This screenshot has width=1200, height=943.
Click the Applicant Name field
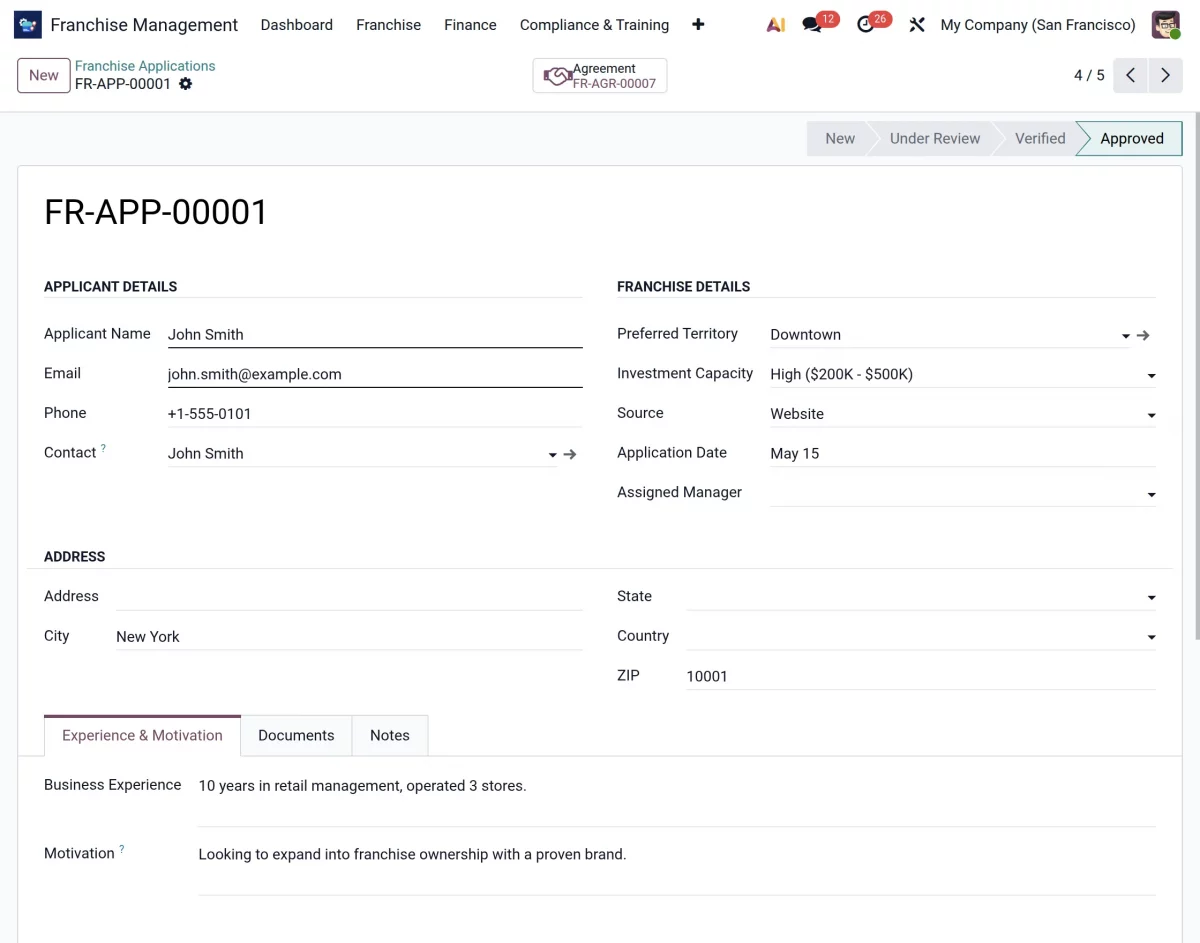pos(375,334)
